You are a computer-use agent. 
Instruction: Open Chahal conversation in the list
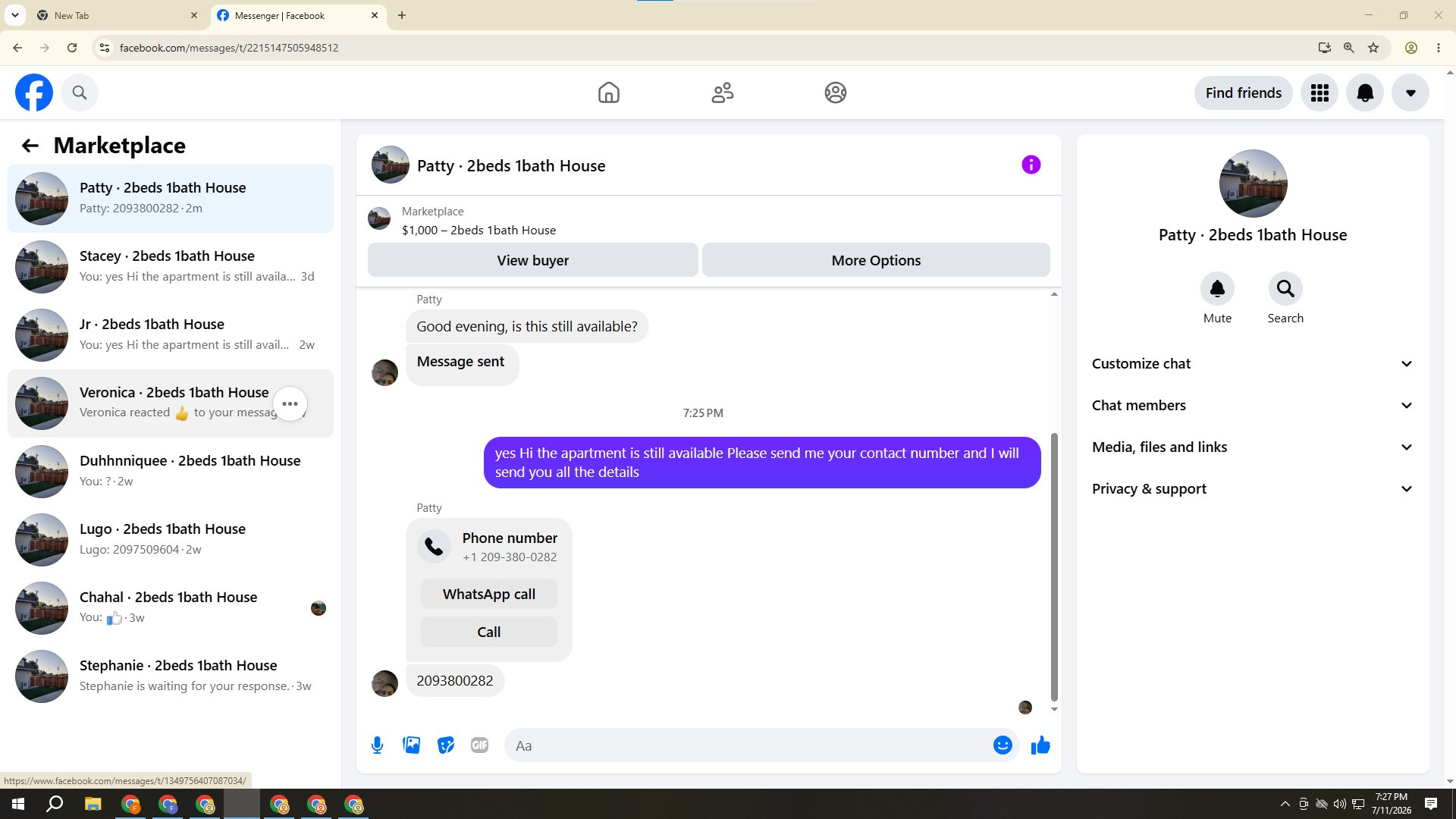click(171, 608)
